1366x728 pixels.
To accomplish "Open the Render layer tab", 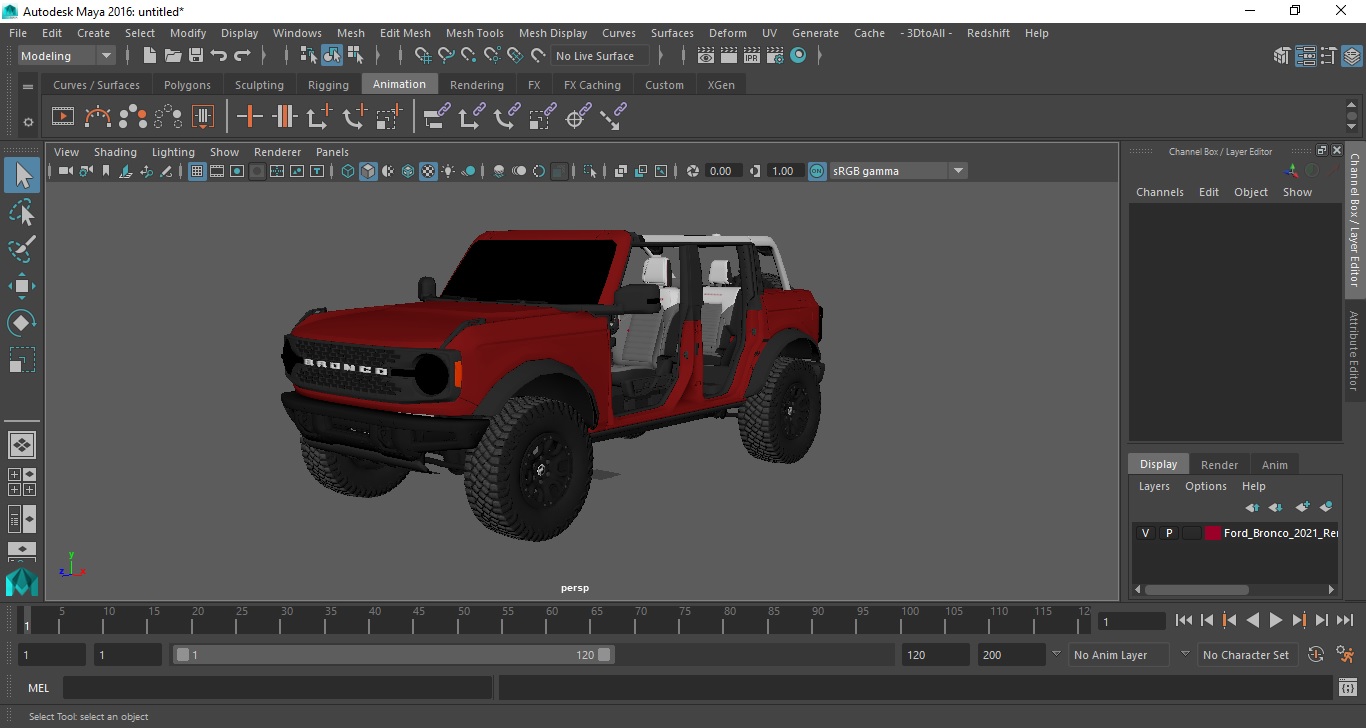I will pyautogui.click(x=1219, y=464).
